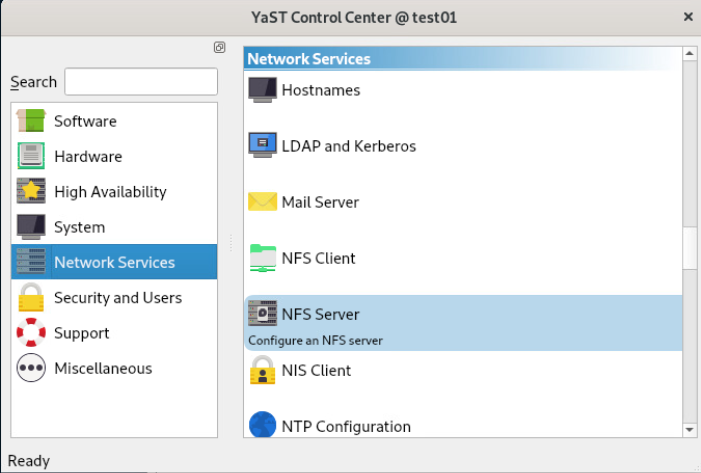Select the Support category label

point(82,333)
